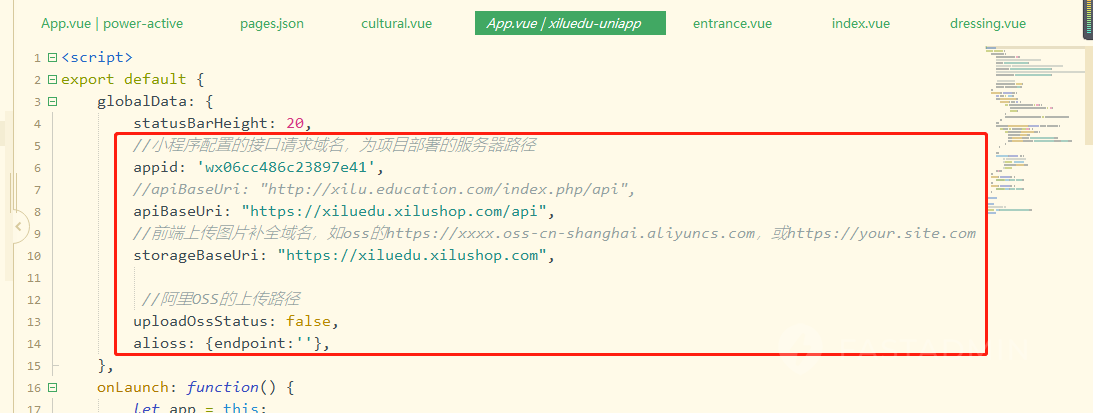
Task: Open the entrance.vue tab
Action: point(732,23)
